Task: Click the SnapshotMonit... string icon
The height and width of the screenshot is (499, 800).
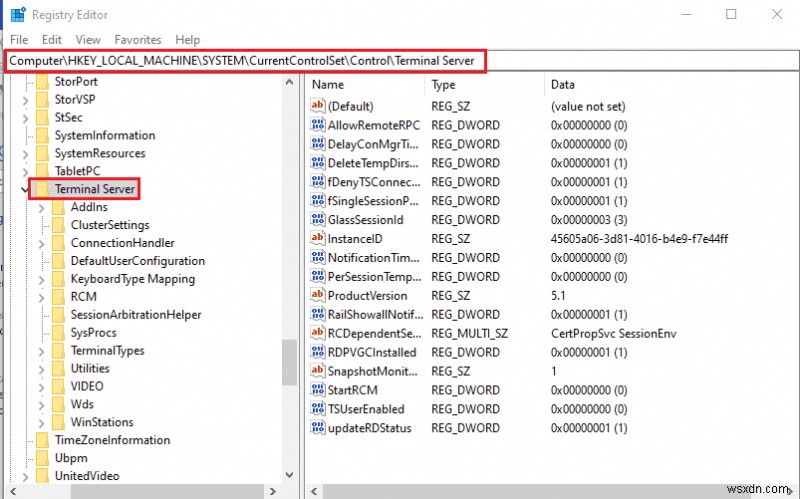Action: 317,370
